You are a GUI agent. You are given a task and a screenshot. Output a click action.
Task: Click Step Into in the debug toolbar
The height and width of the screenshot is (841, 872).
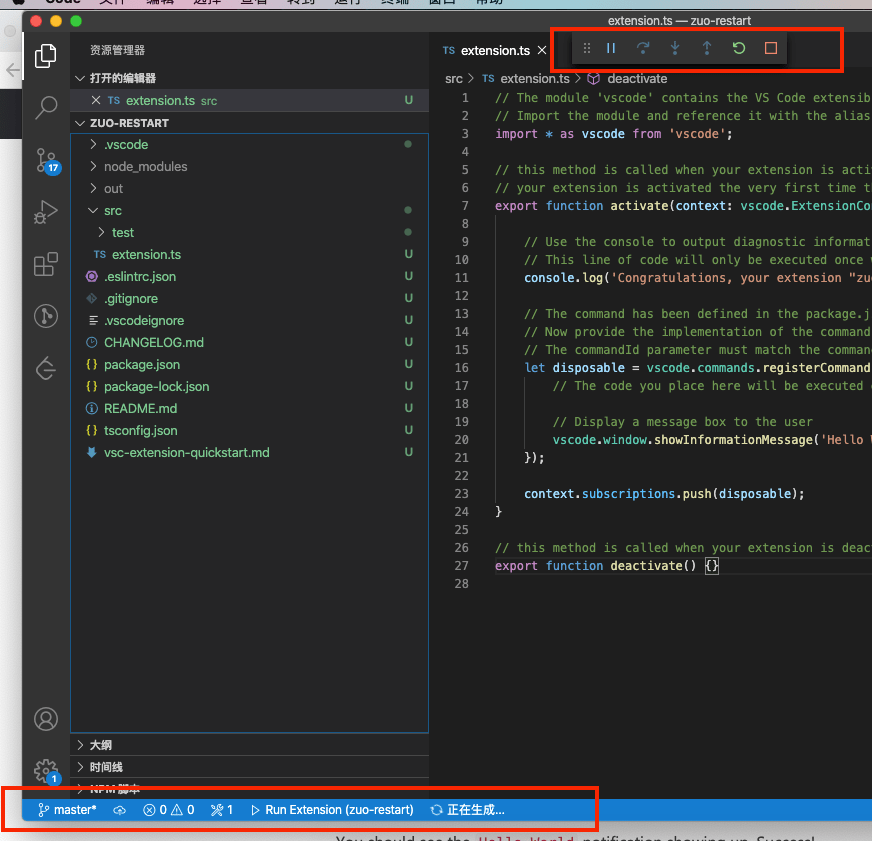675,47
